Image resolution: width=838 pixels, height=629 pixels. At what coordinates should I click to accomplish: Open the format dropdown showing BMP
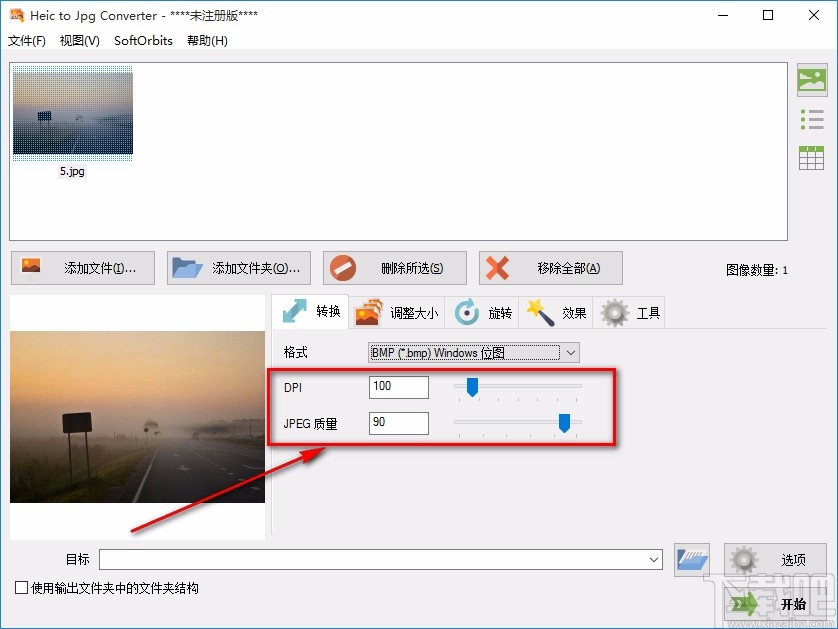[570, 352]
